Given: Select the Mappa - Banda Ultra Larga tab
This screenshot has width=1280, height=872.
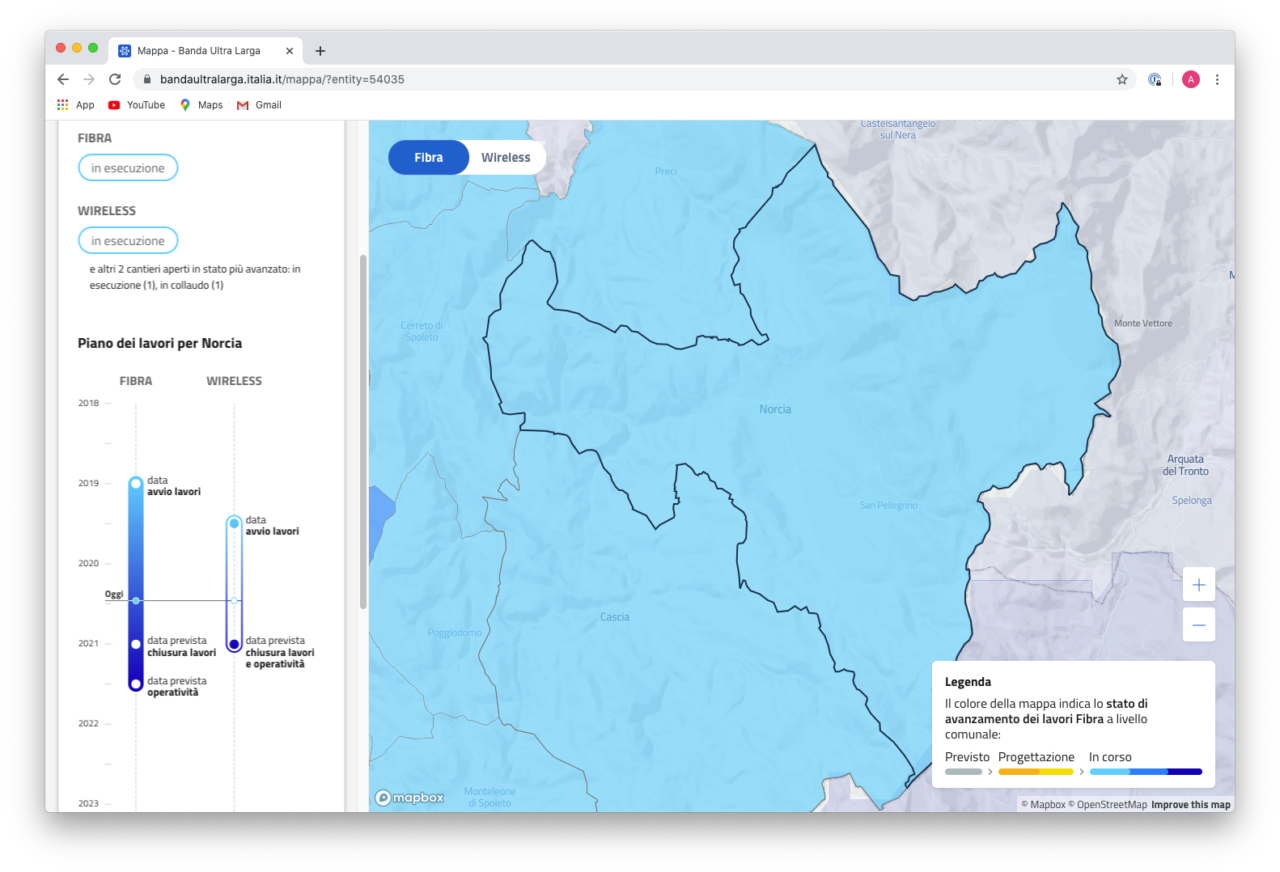Looking at the screenshot, I should (x=200, y=51).
